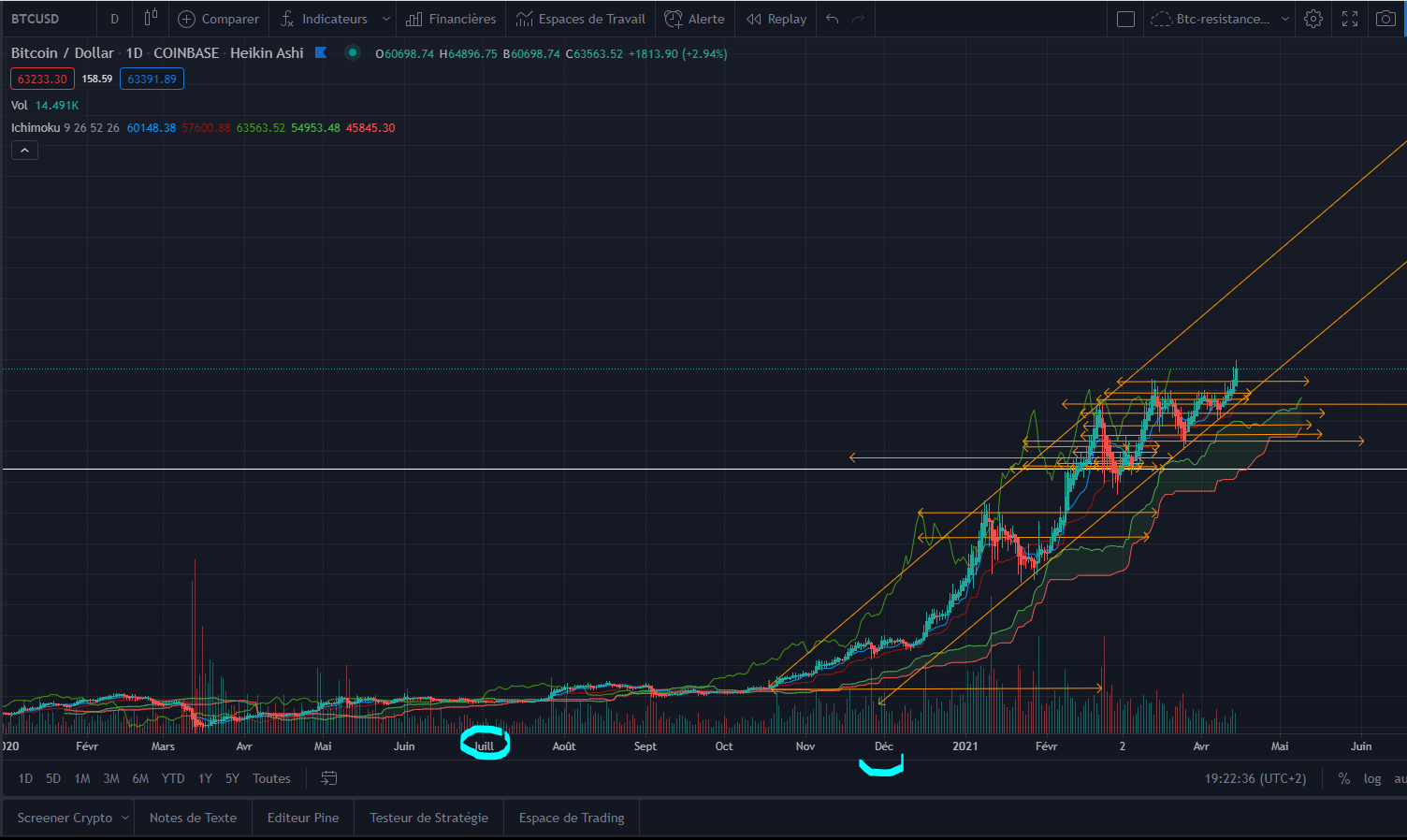Set range to YTD
Viewport: 1407px width, 840px height.
click(x=173, y=778)
